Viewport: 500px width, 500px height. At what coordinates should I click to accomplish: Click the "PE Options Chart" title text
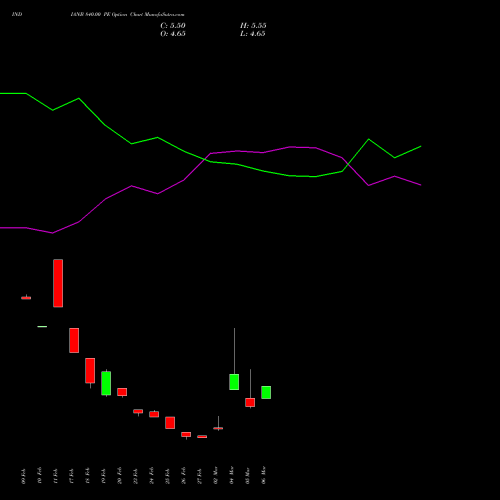click(x=123, y=15)
